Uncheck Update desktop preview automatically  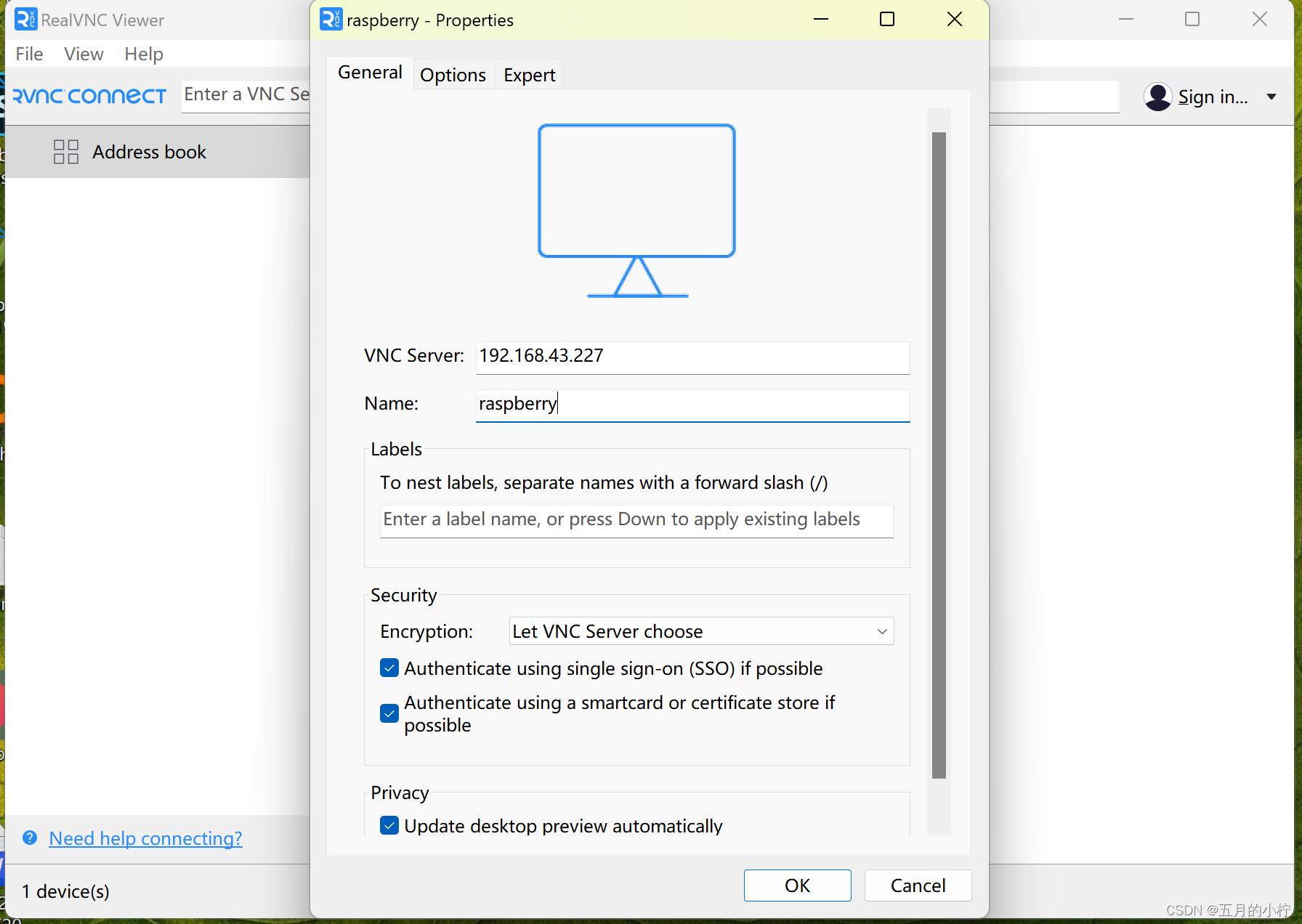tap(389, 826)
